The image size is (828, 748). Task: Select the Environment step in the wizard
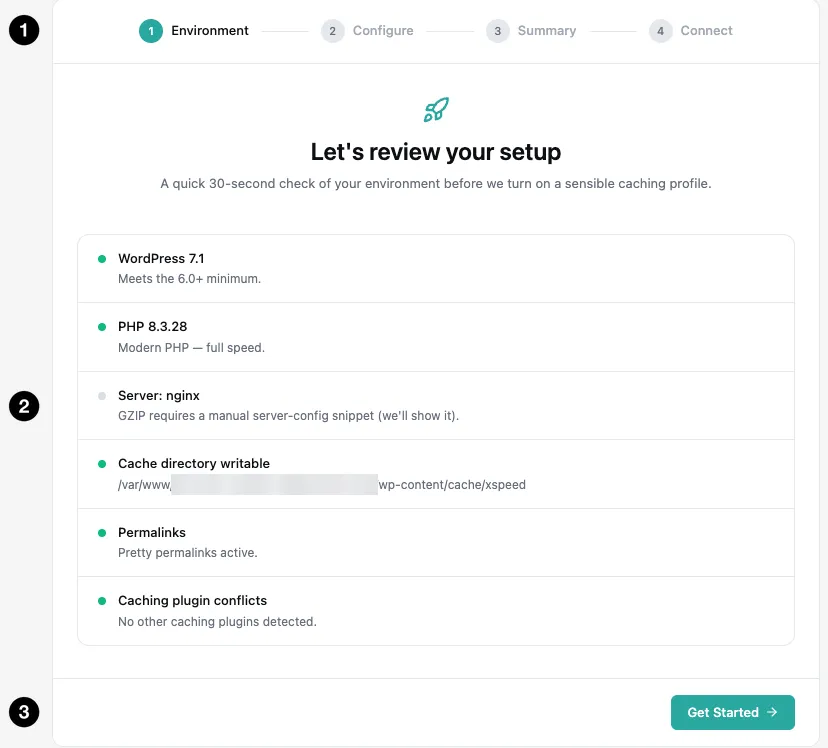[x=194, y=31]
